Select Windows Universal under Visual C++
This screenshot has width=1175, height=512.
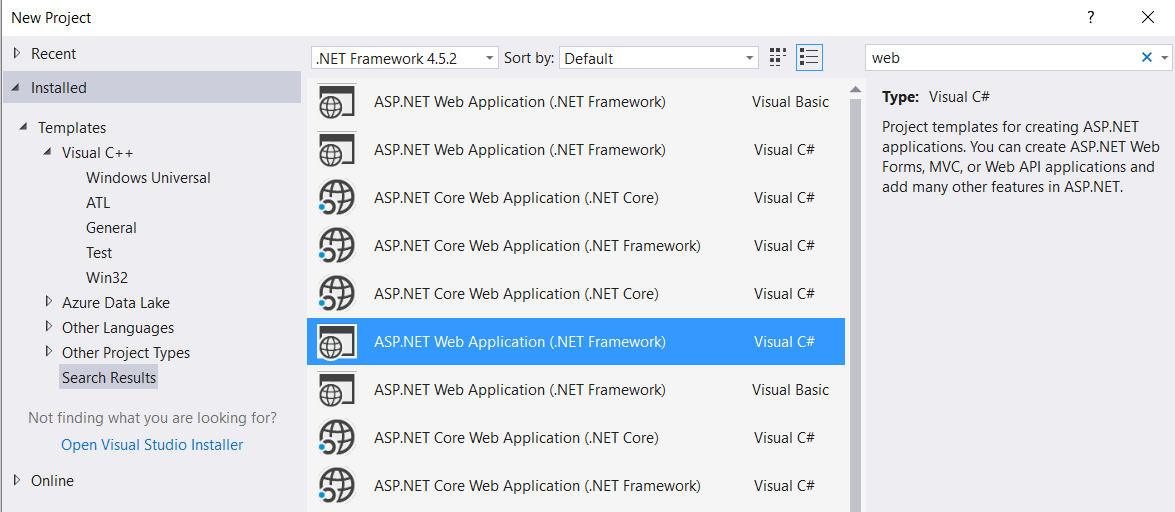click(148, 178)
